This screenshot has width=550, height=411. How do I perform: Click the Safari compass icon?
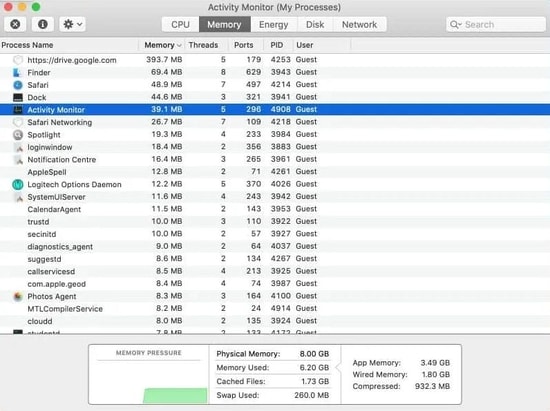point(18,85)
